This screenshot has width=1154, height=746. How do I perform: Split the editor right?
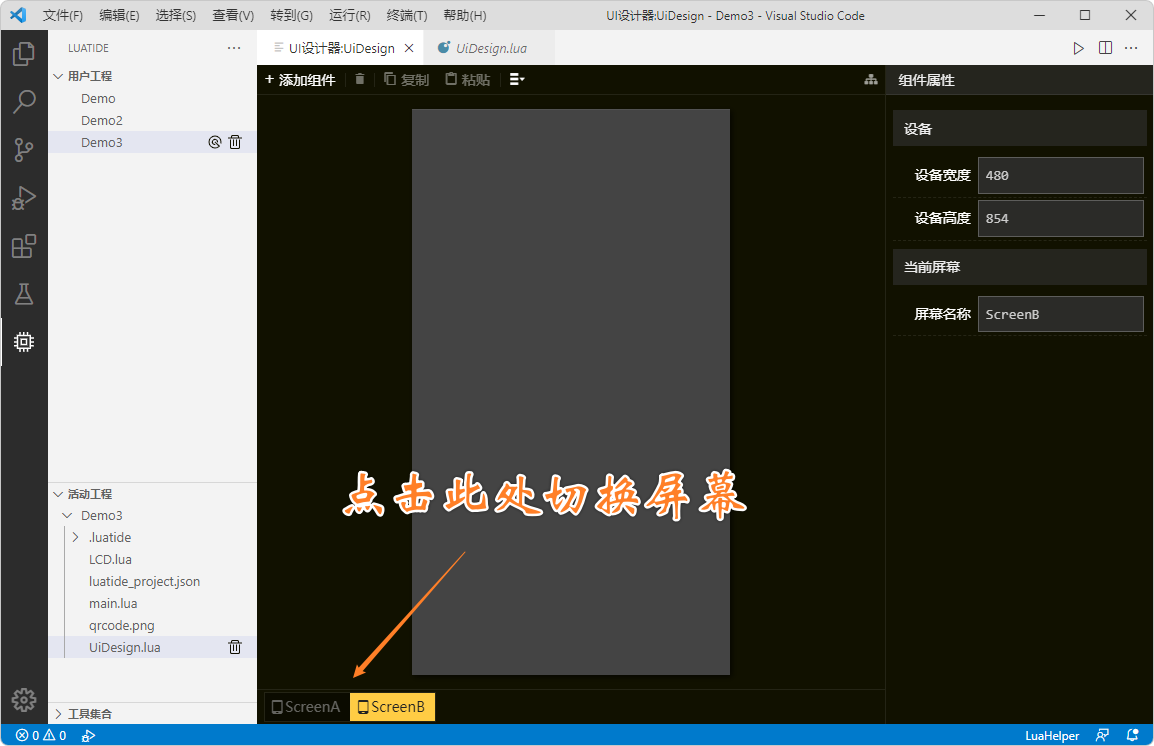[1105, 48]
